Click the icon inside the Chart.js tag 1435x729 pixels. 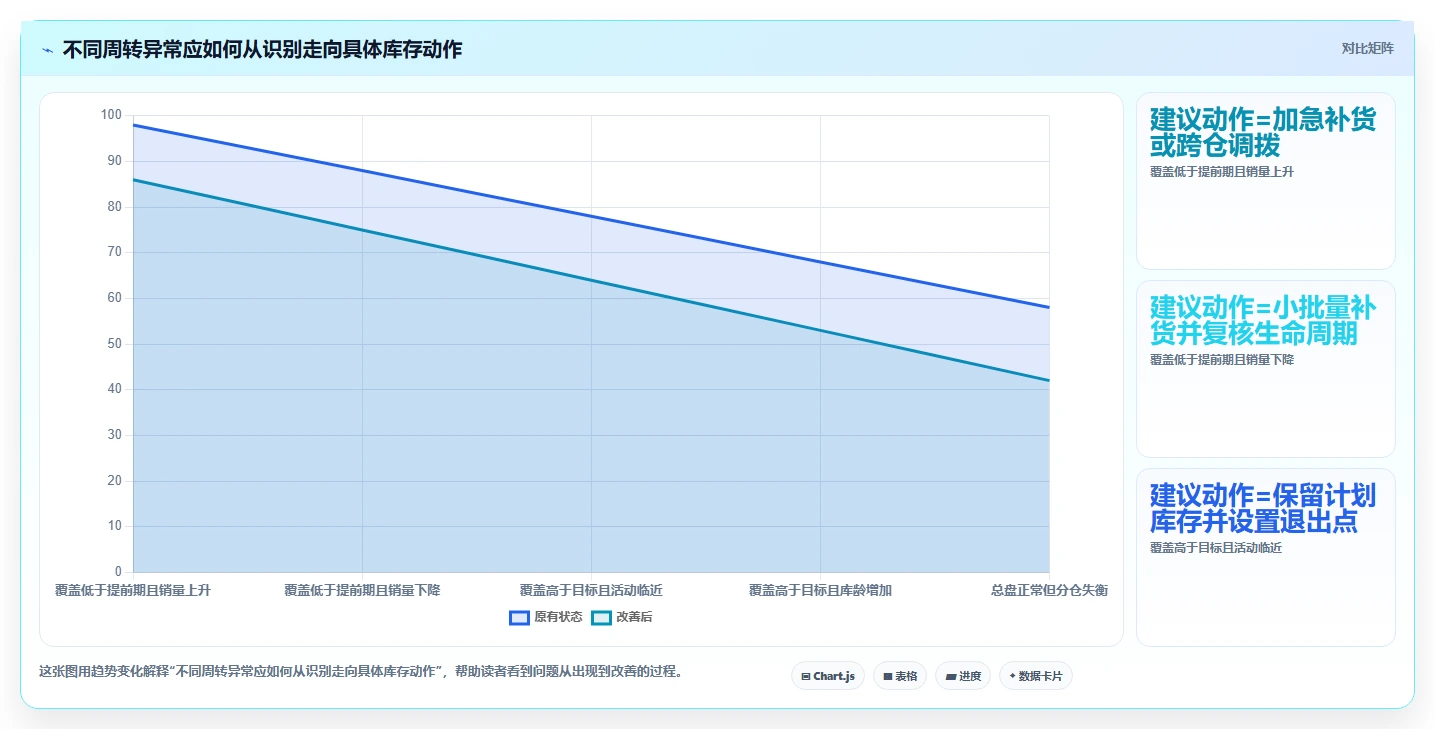click(806, 677)
